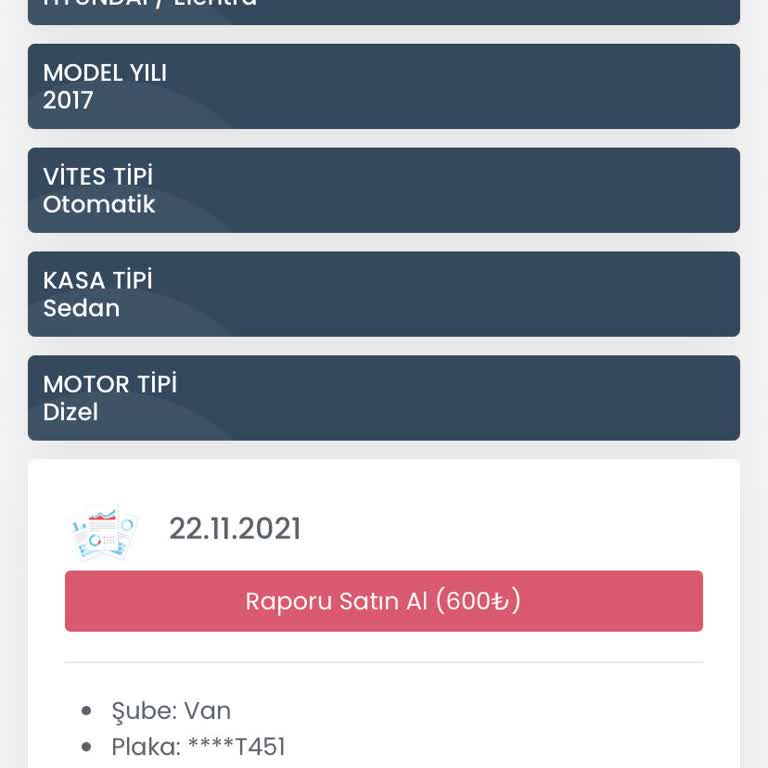
Task: Select the Sedan body type value
Action: click(81, 308)
